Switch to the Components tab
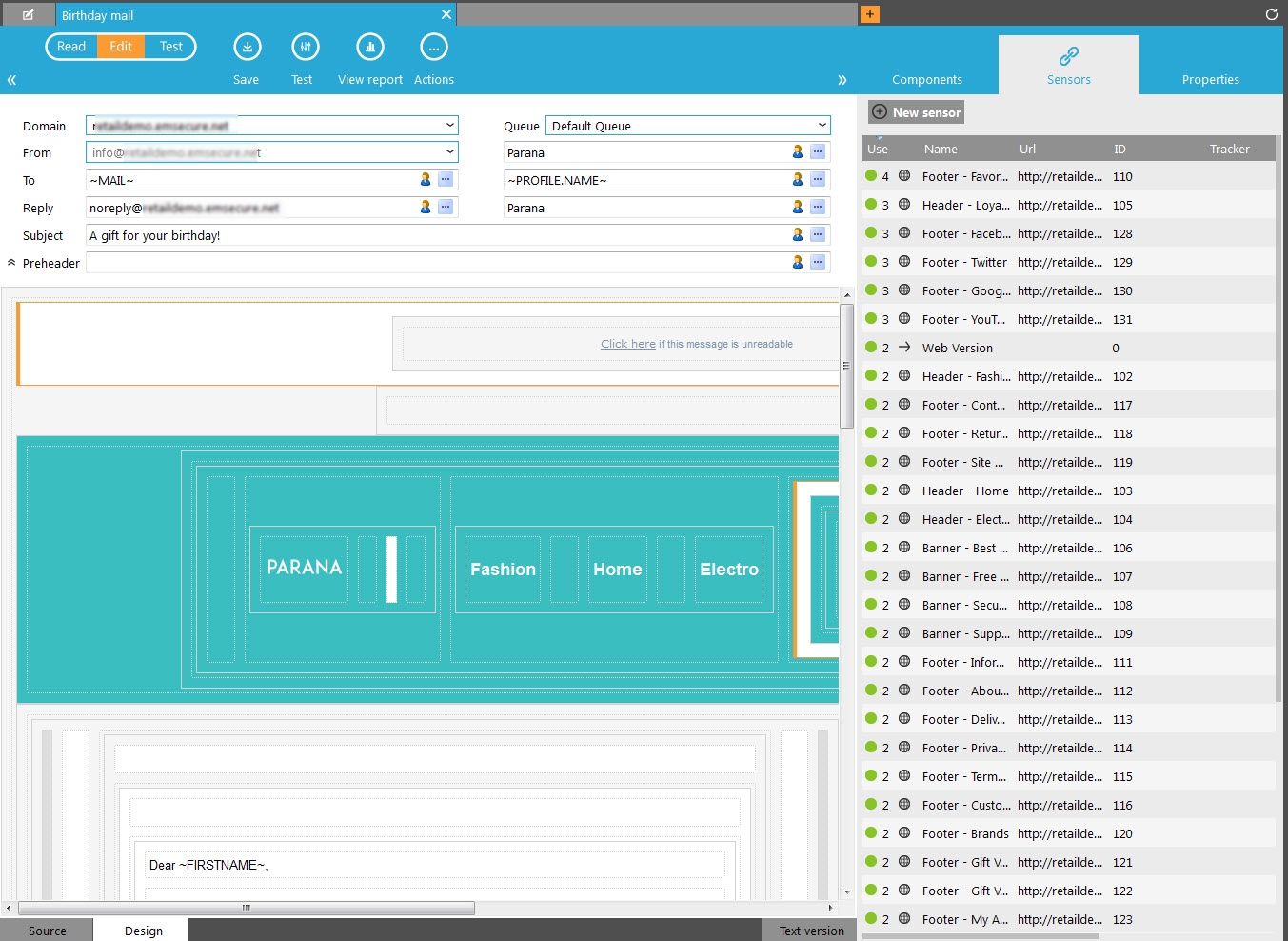1288x941 pixels. (x=926, y=80)
